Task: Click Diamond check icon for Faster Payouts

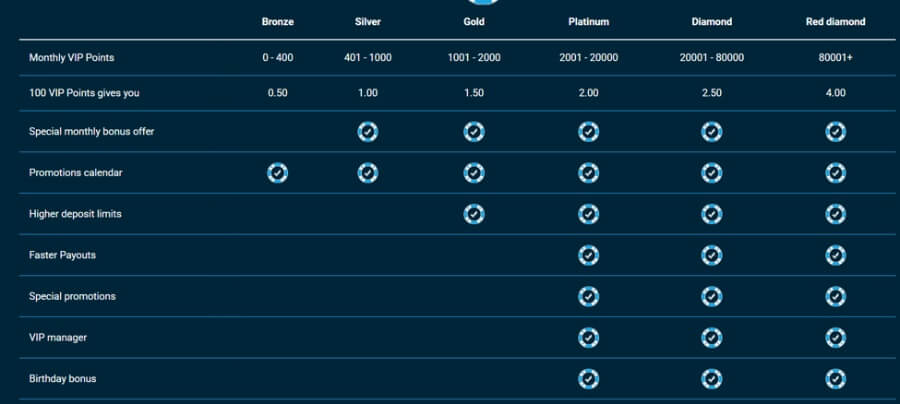Action: point(712,255)
